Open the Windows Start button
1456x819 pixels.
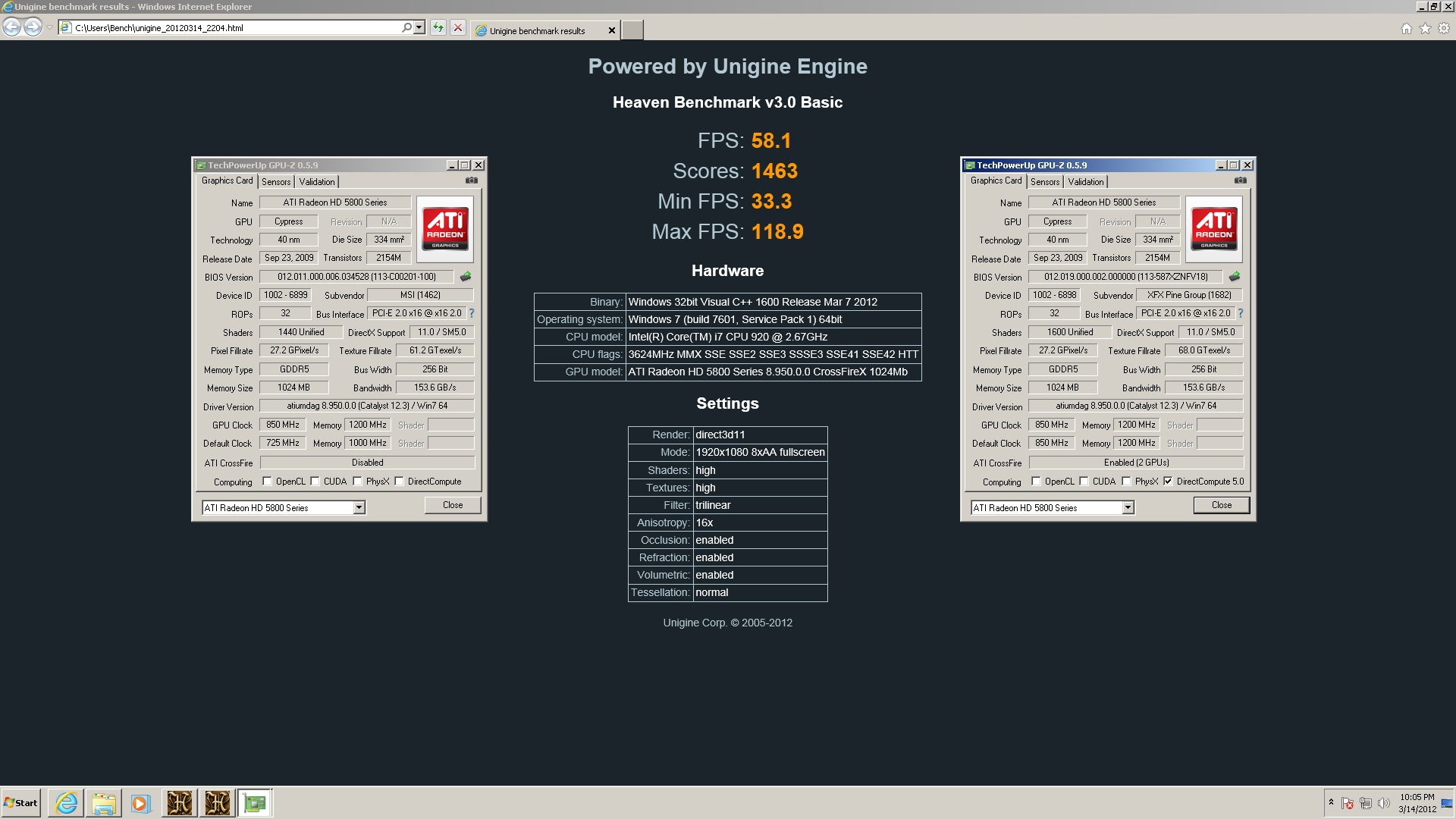(x=20, y=802)
